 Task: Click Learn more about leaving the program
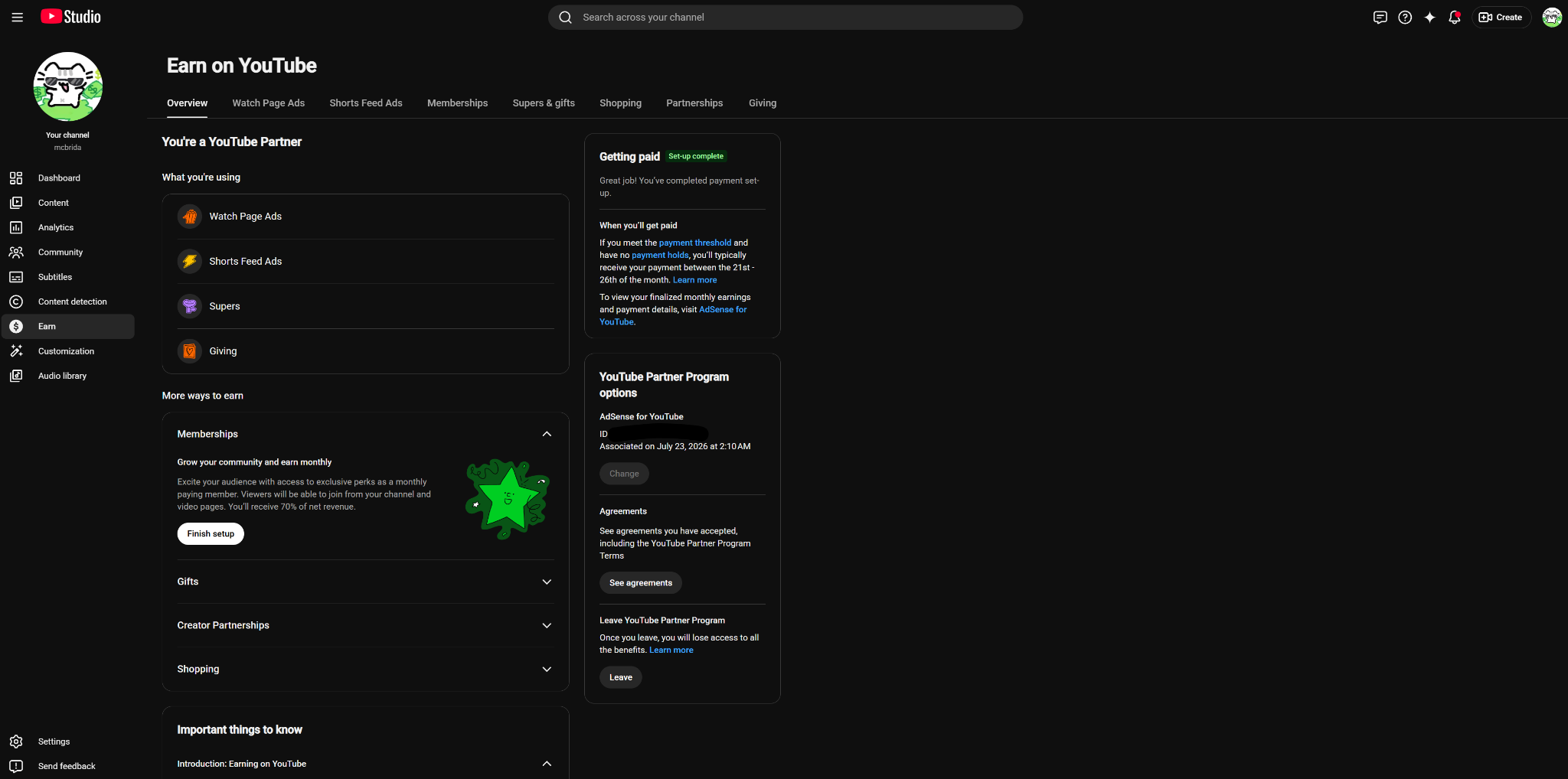[671, 650]
